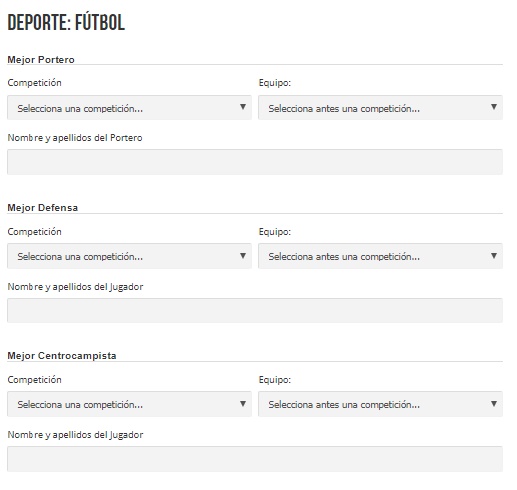Click arrow icon of Defensa Equipo select

coord(494,256)
